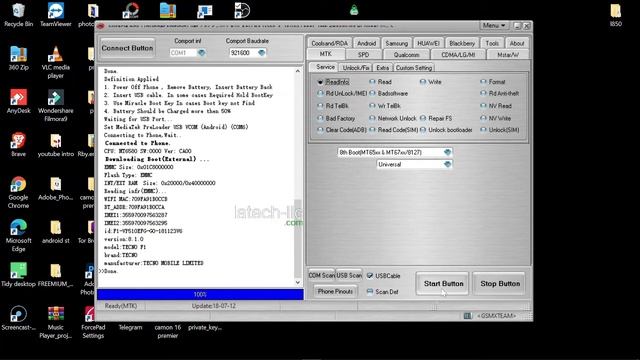Screen dimensions: 640x360
Task: Click the "model:TECNO F1" log line
Action: point(125,247)
